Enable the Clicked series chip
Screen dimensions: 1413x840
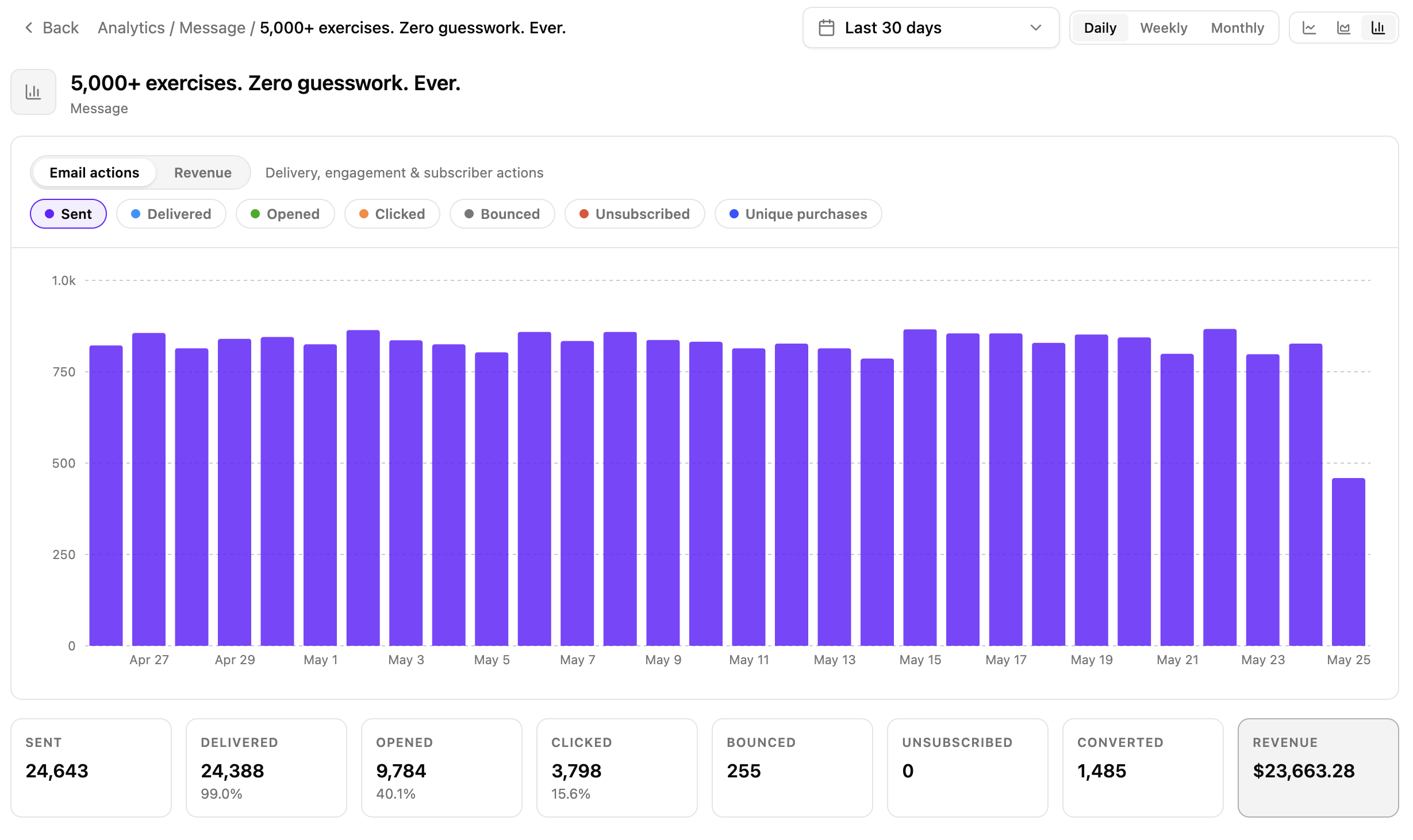click(x=392, y=214)
